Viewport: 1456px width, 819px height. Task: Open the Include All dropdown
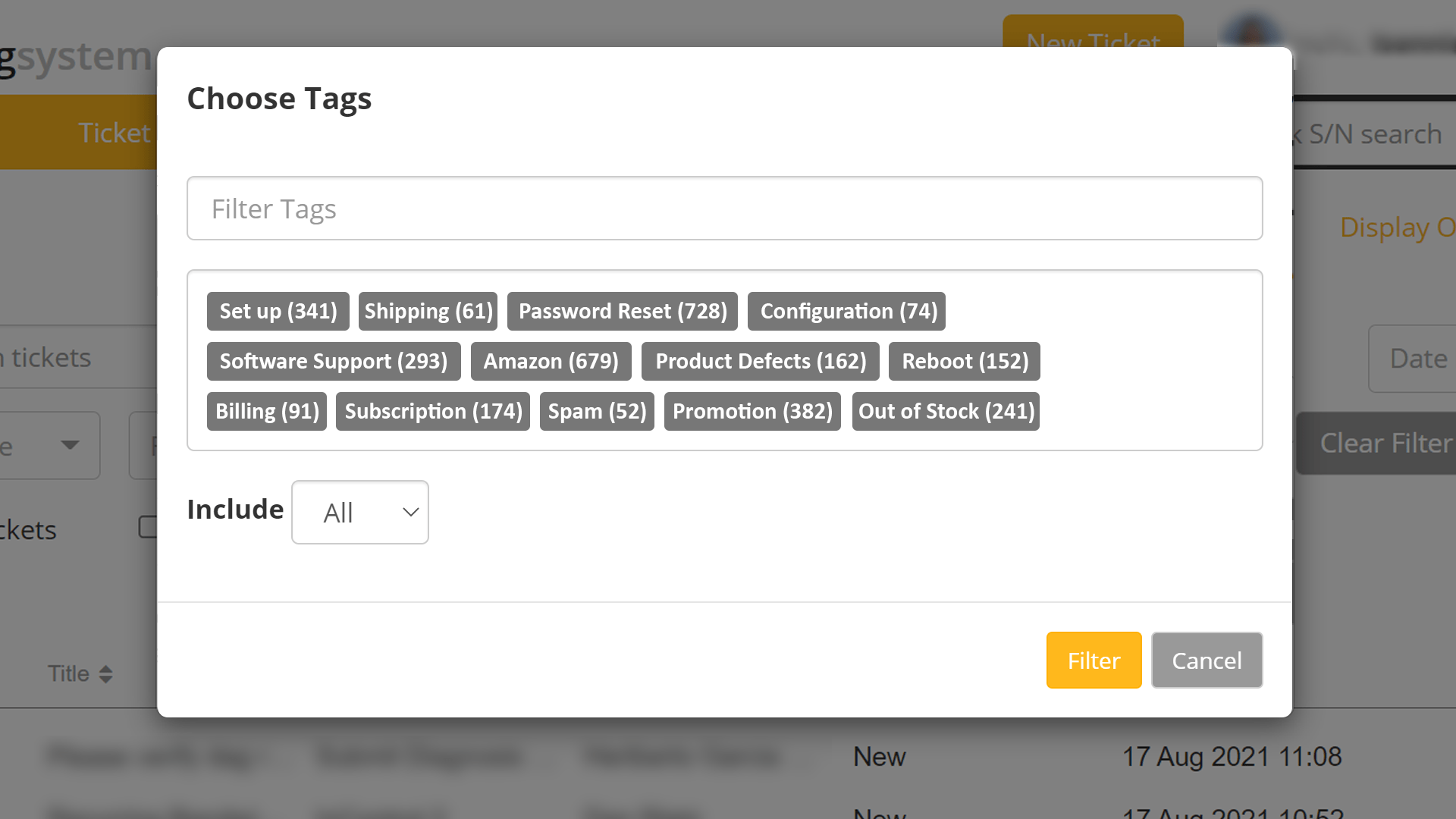click(360, 513)
